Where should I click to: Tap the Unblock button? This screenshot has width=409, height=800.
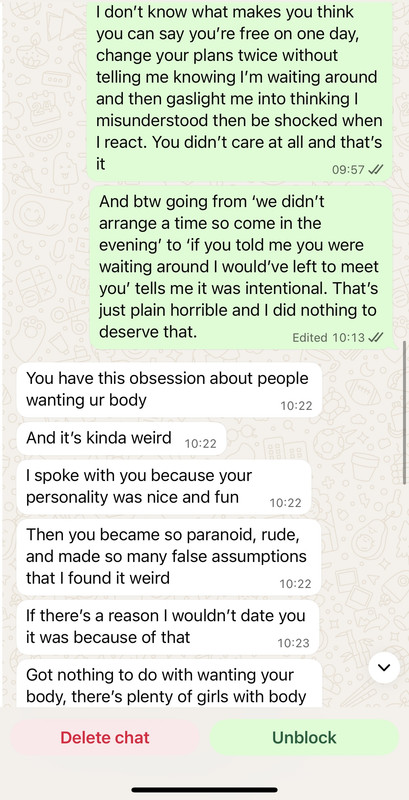[304, 737]
